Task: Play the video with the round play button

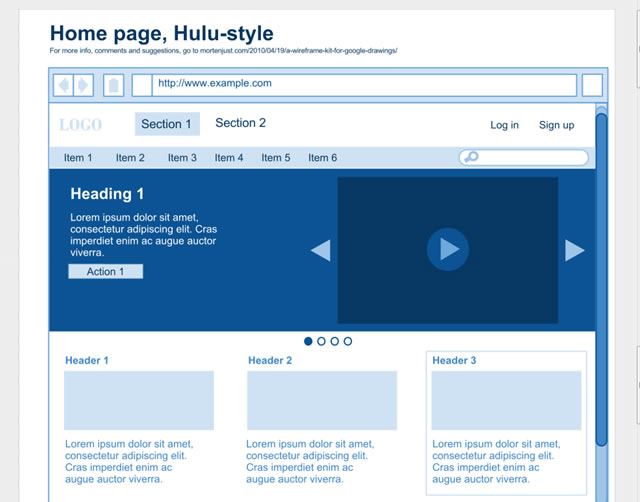Action: coord(448,249)
